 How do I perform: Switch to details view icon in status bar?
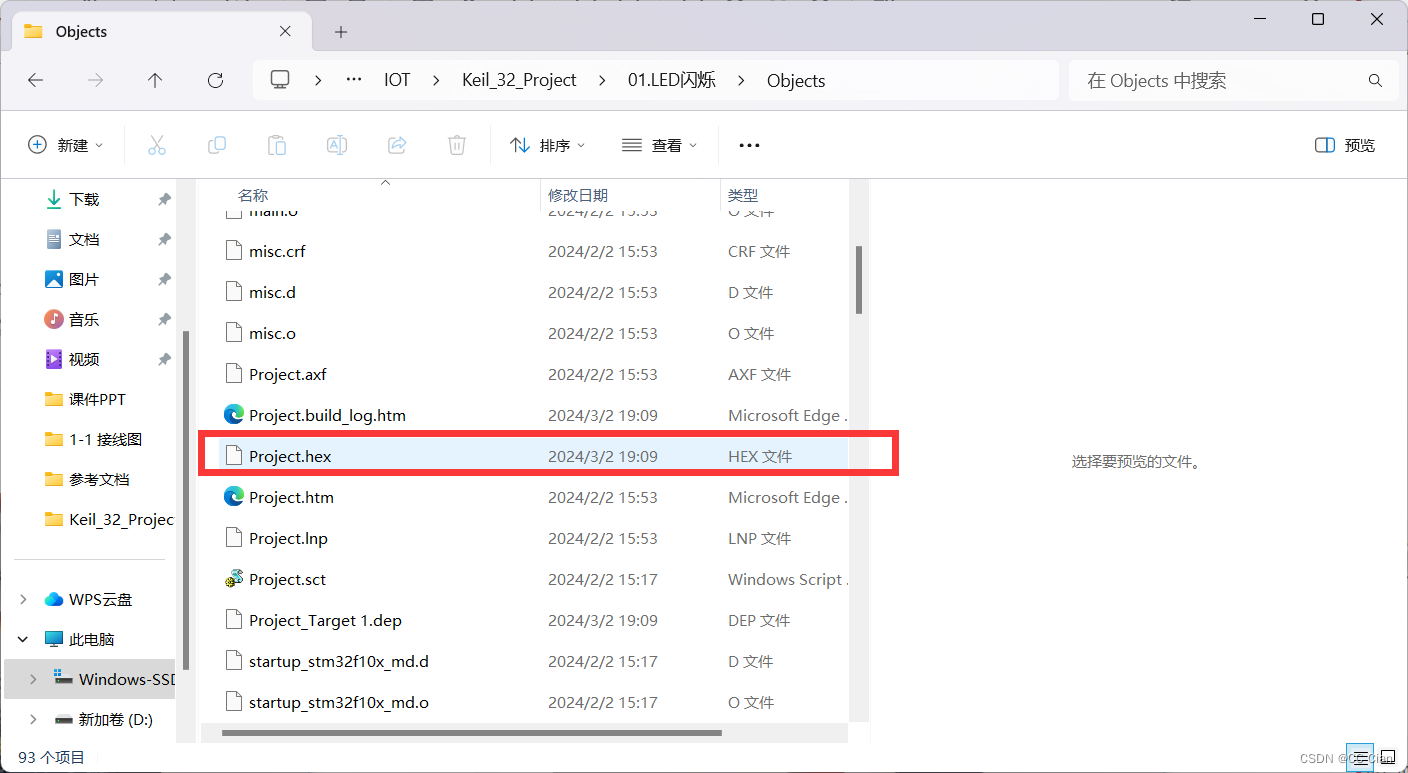click(1359, 757)
